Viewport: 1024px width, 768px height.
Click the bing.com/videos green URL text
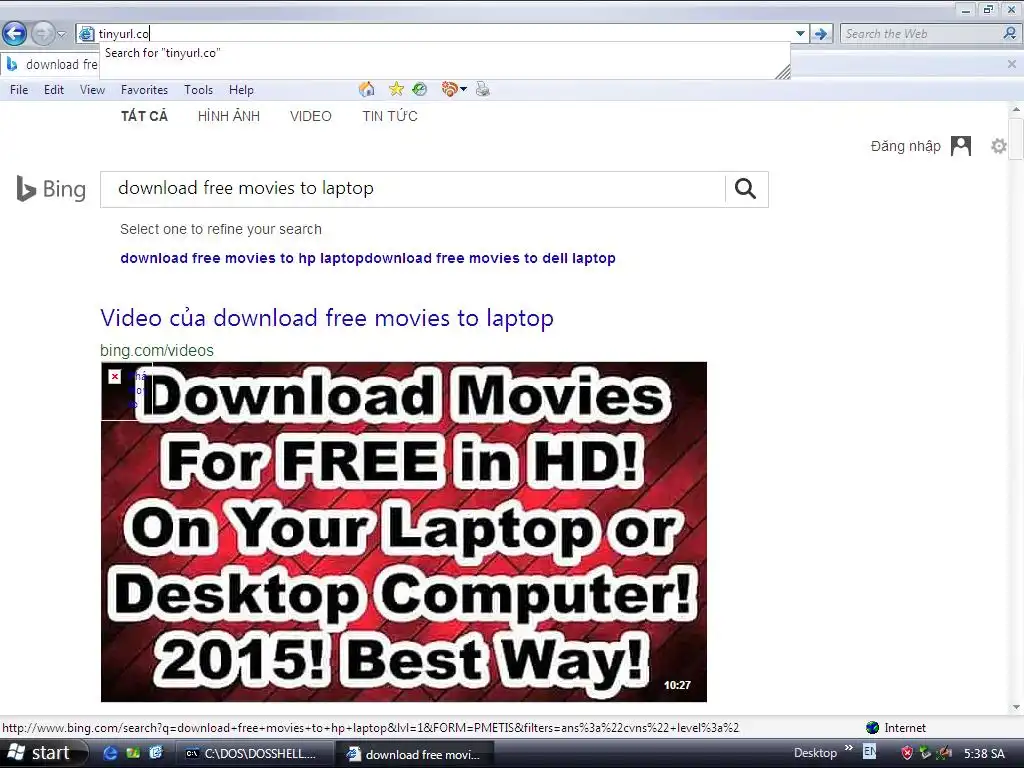click(157, 351)
